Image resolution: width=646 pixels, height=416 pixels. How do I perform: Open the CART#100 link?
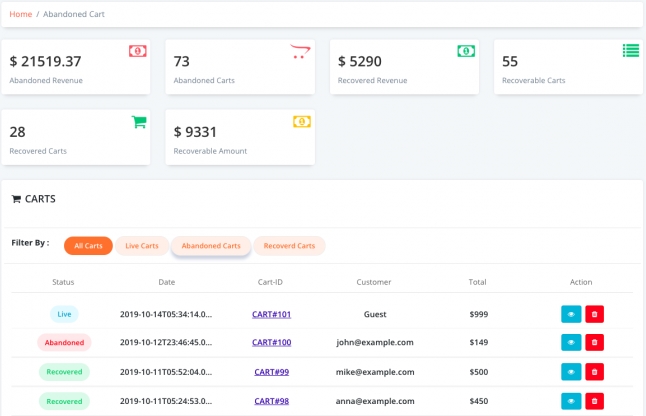272,342
